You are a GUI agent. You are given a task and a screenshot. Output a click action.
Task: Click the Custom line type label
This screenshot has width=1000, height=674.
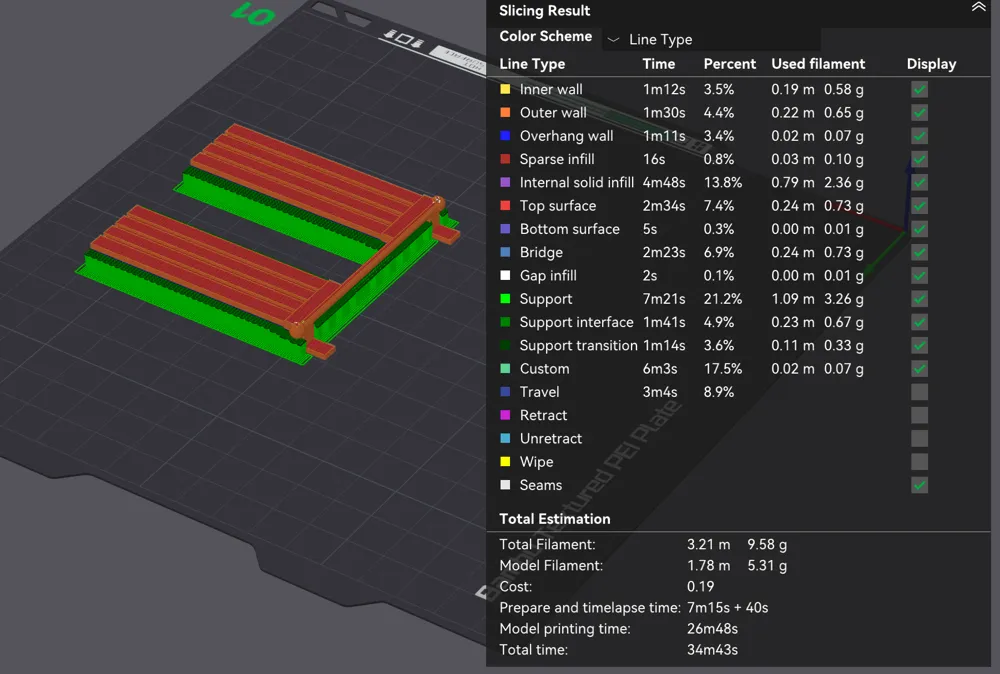click(544, 369)
